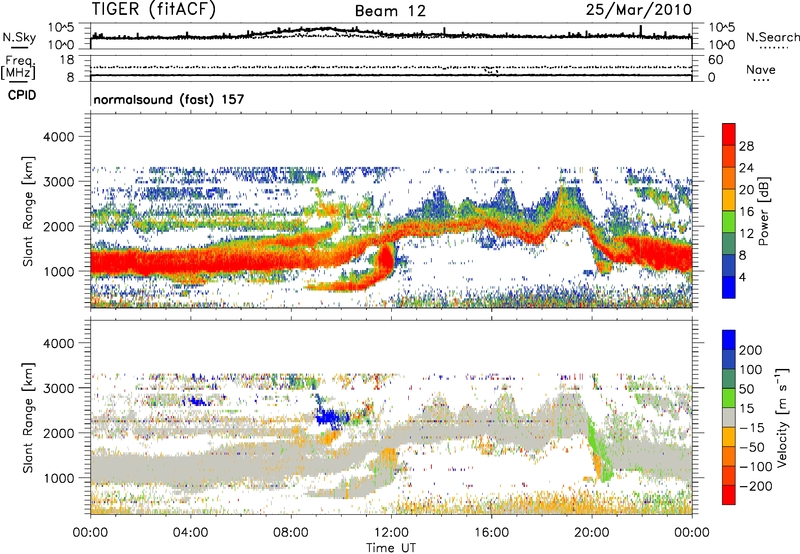Viewport: 800px width, 554px height.
Task: Click the TIGER (fitACF) plot title
Action: [154, 9]
